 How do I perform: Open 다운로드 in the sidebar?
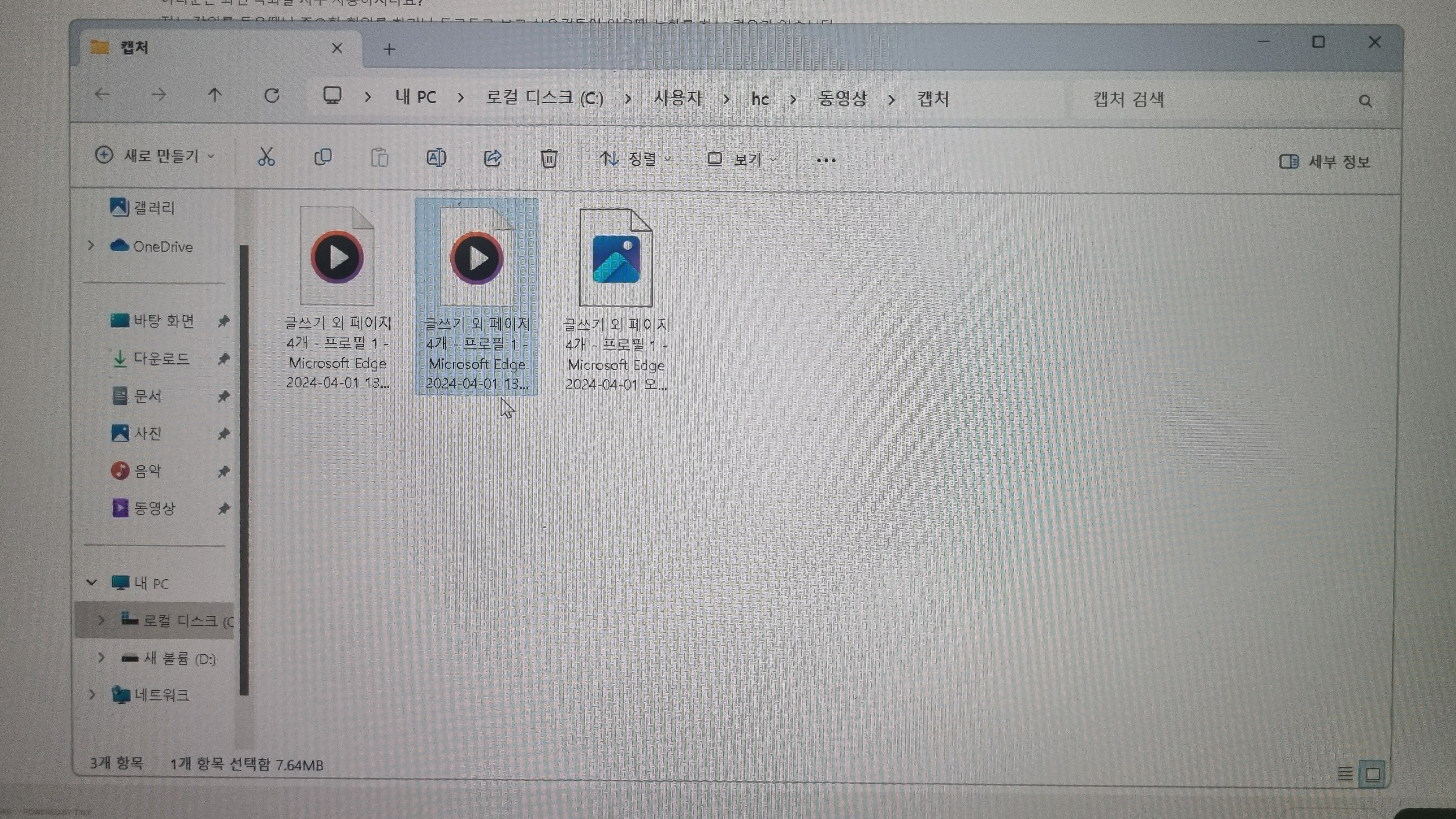click(x=161, y=359)
